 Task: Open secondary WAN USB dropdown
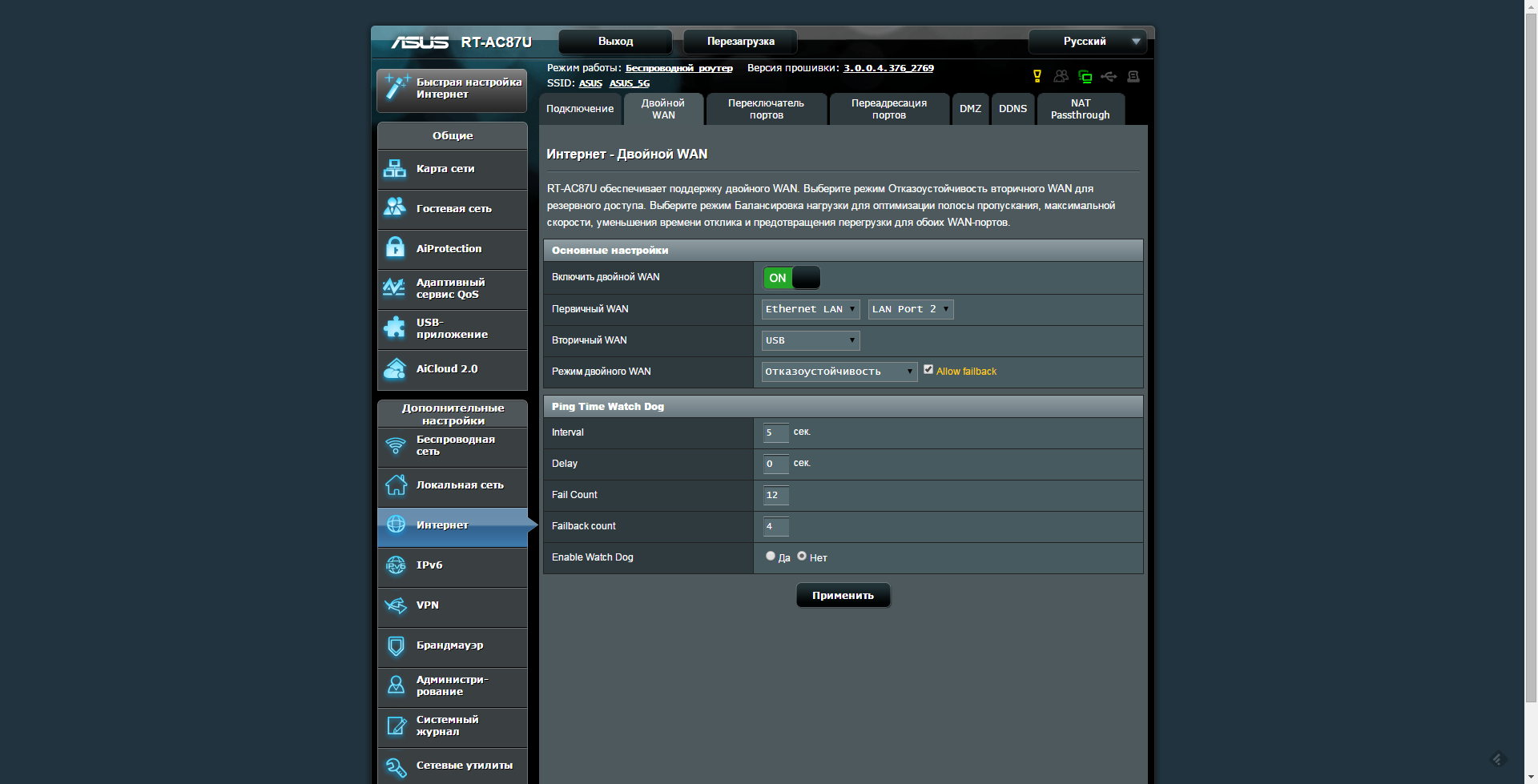click(x=811, y=340)
